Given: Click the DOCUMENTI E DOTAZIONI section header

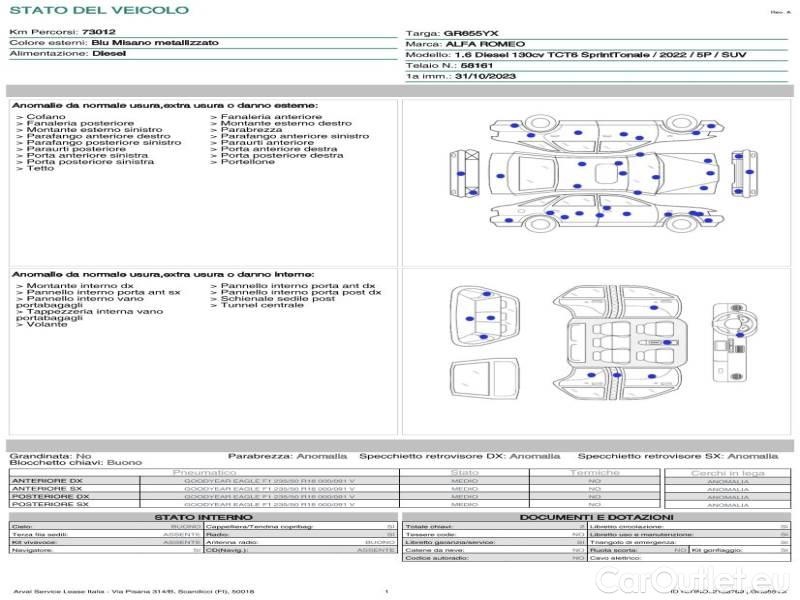Looking at the screenshot, I should [596, 517].
